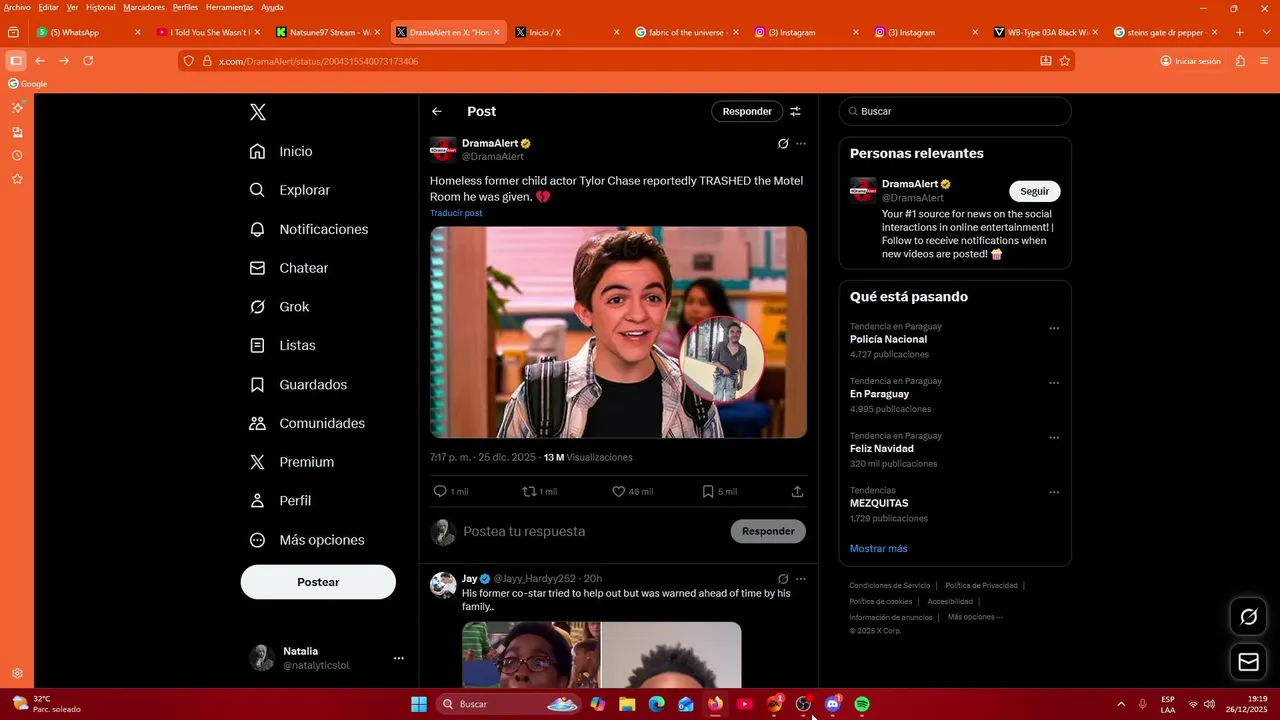This screenshot has width=1280, height=720.
Task: Reload the page in browser toolbar
Action: (x=88, y=61)
